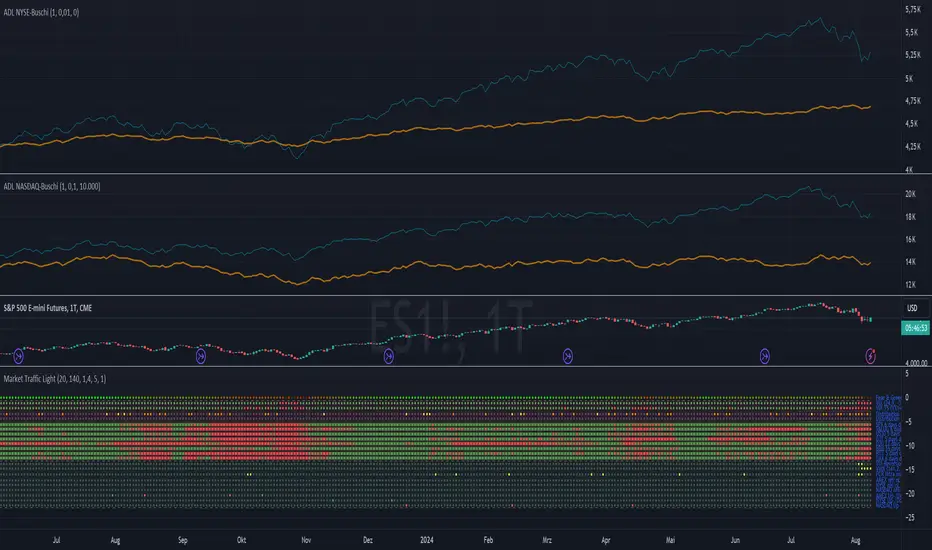Click the 5,5K price axis label

911,32
